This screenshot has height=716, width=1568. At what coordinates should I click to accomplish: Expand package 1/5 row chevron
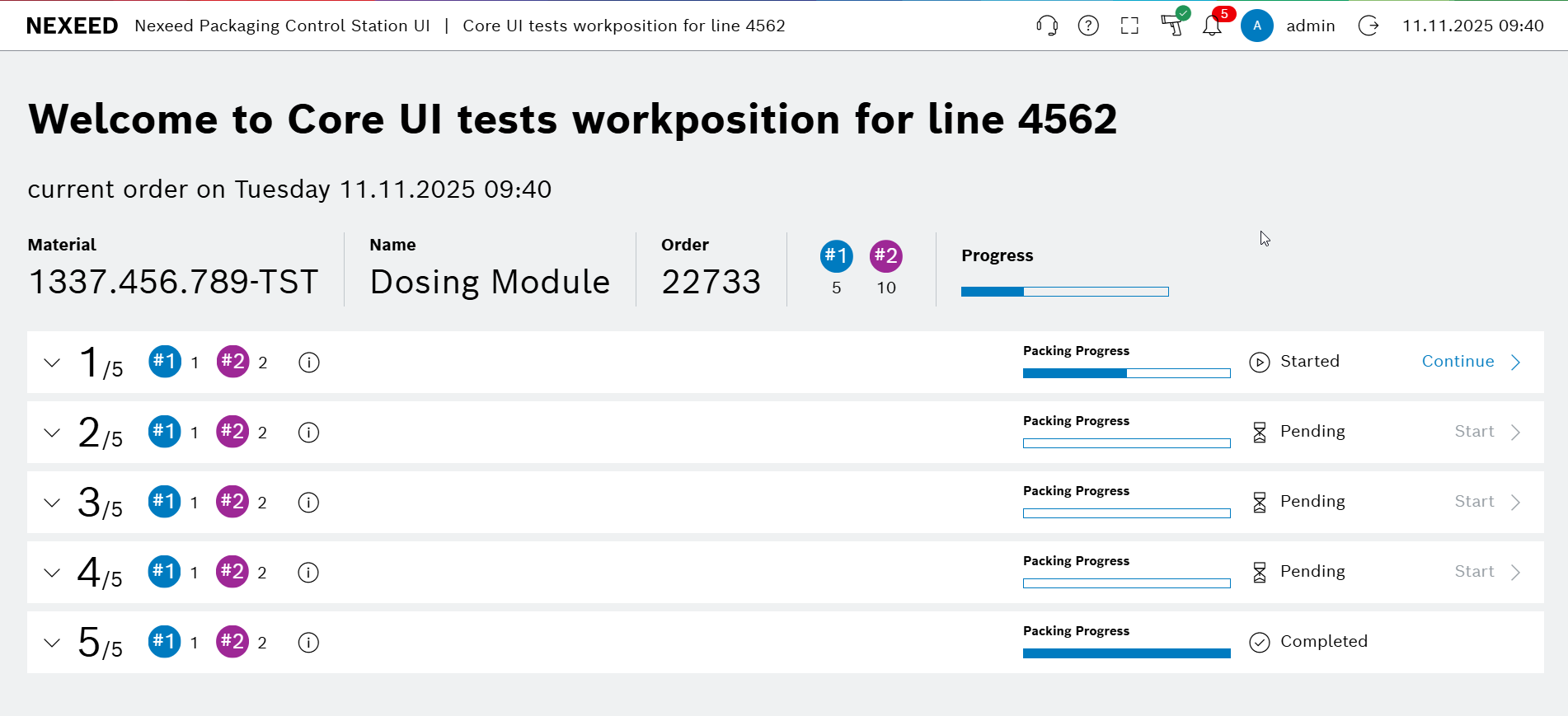pos(52,363)
